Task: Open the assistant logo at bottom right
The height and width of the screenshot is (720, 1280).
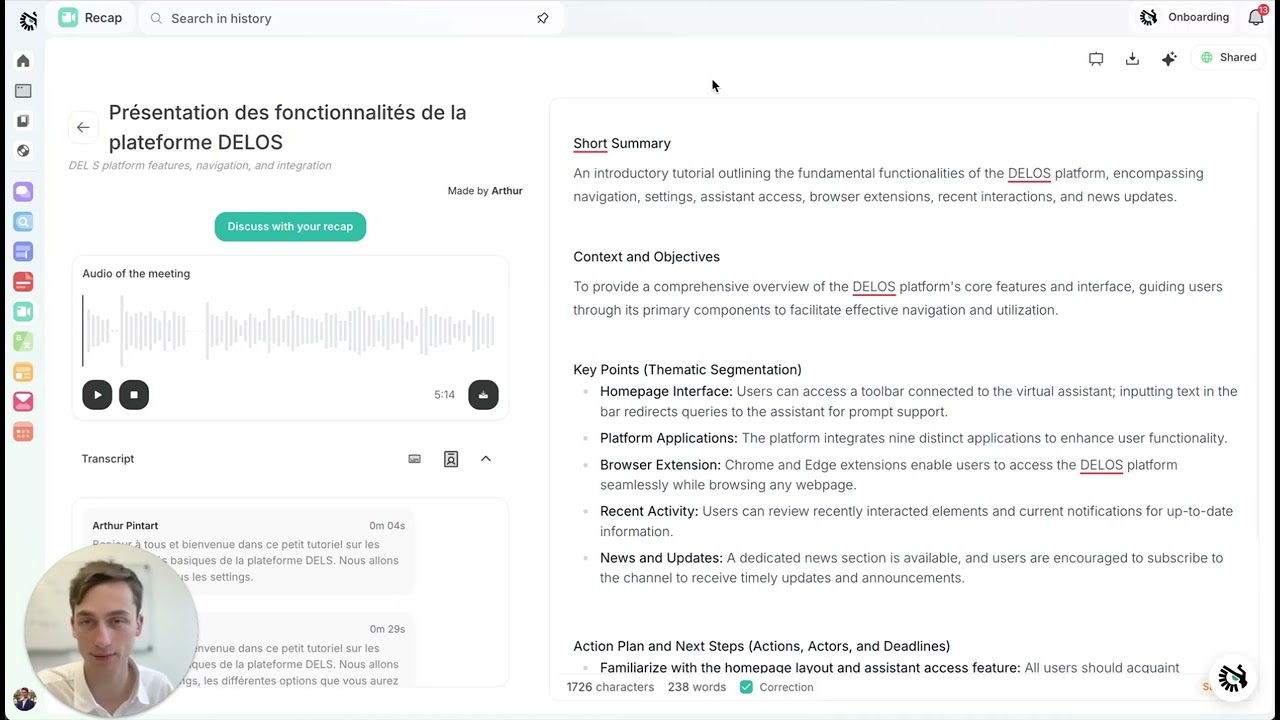Action: click(1232, 678)
